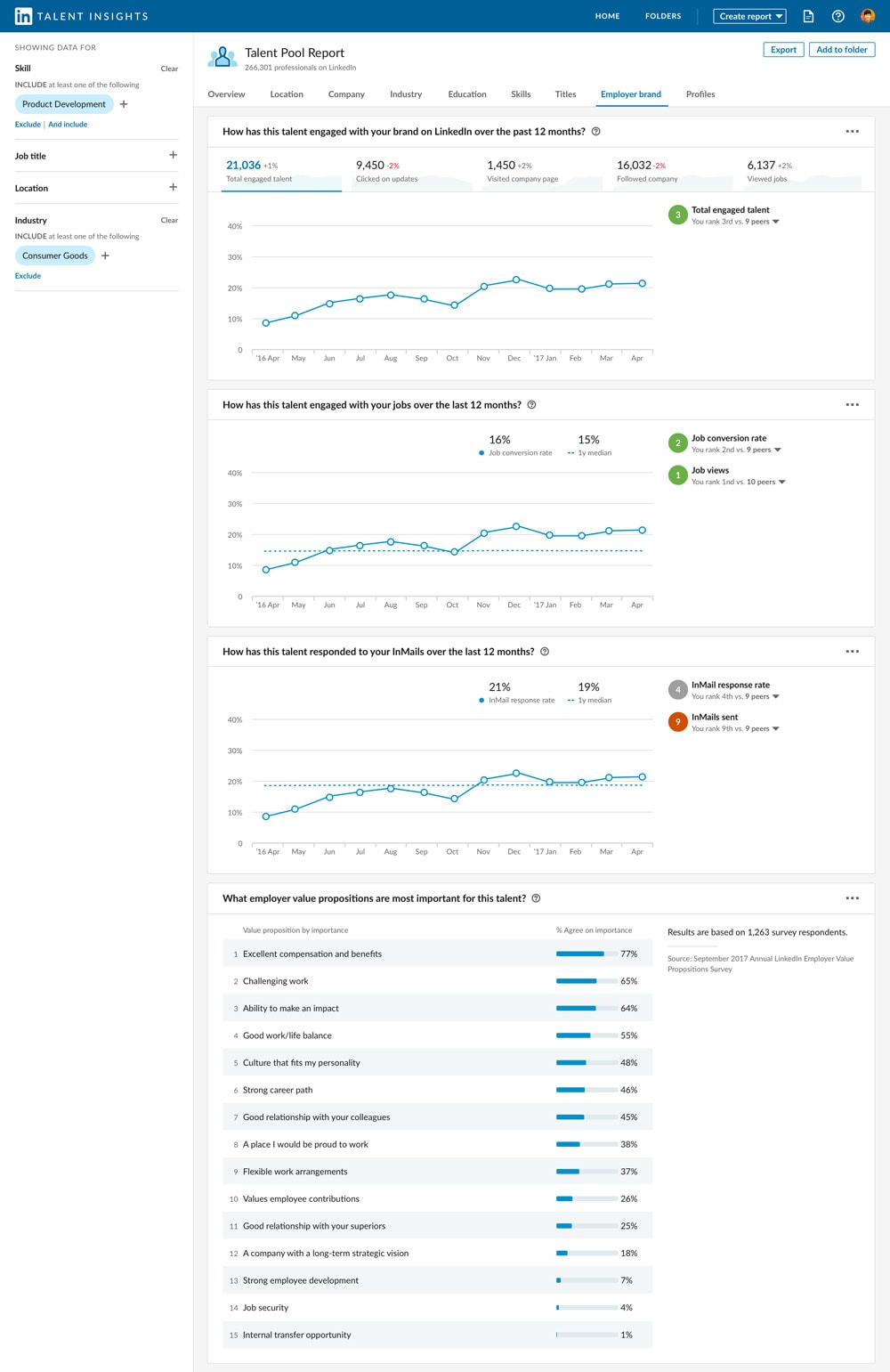Open your profile avatar menu
The height and width of the screenshot is (1372, 890).
(x=868, y=16)
